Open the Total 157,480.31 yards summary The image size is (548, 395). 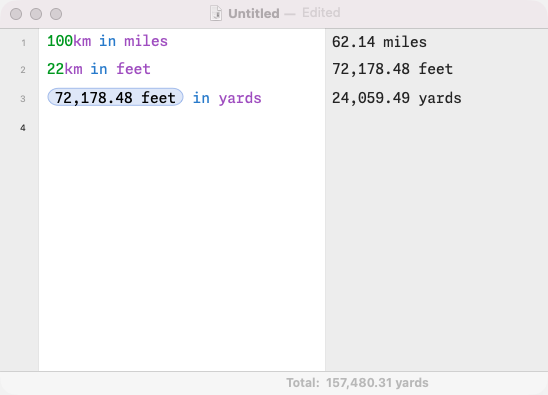(357, 383)
